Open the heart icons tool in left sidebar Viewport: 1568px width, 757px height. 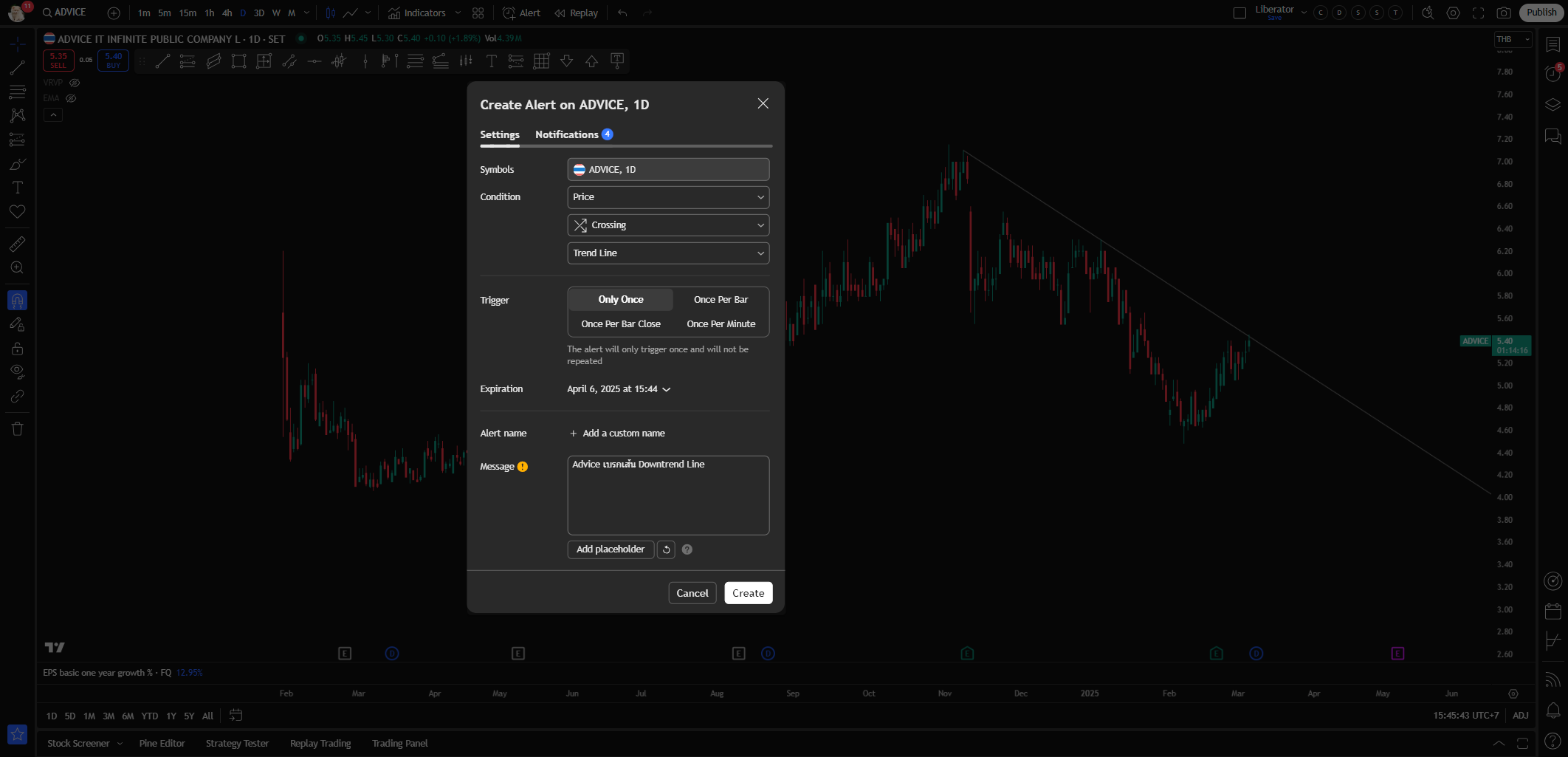(x=17, y=212)
